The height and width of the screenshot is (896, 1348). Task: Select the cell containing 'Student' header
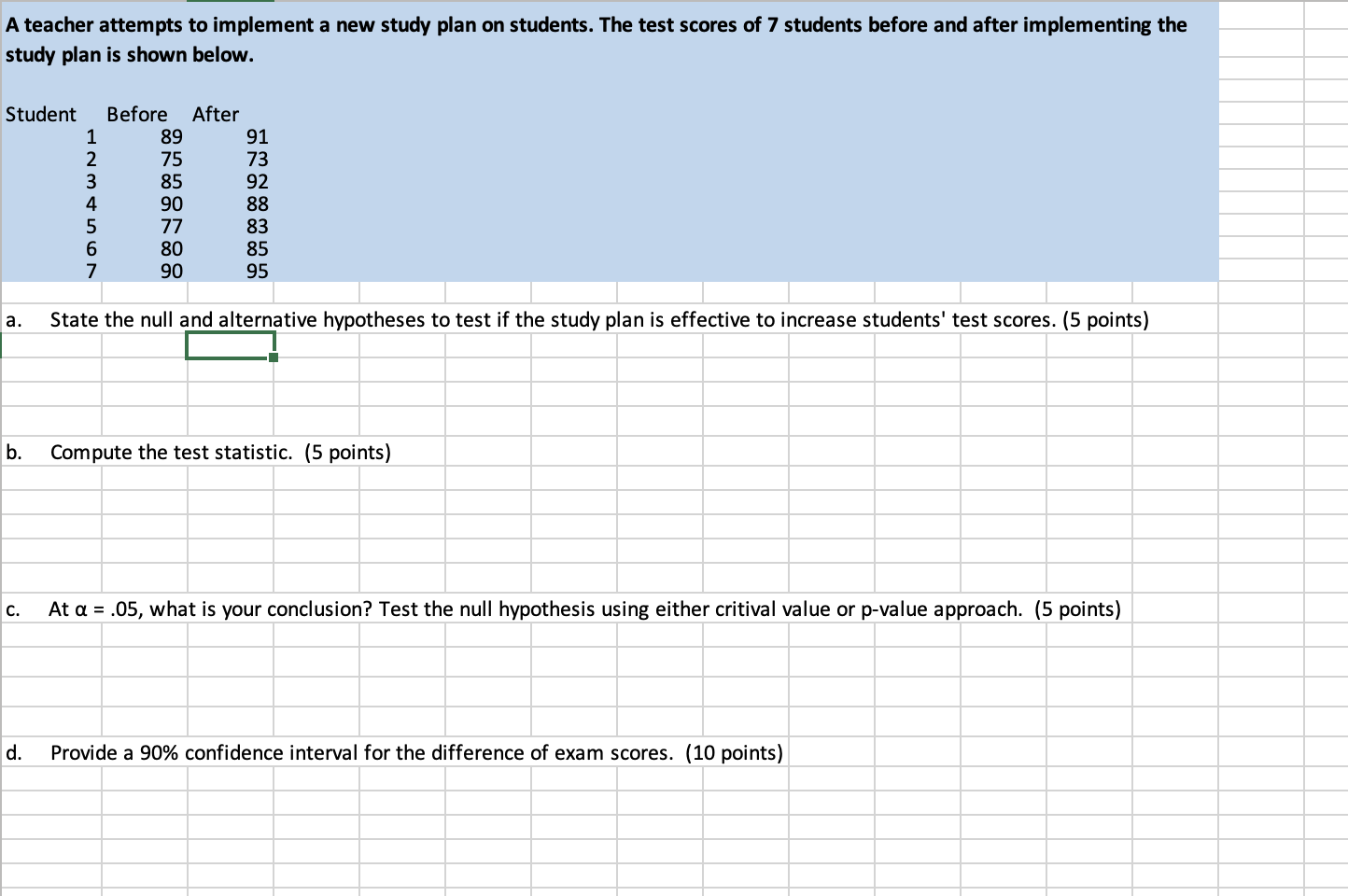[x=41, y=114]
